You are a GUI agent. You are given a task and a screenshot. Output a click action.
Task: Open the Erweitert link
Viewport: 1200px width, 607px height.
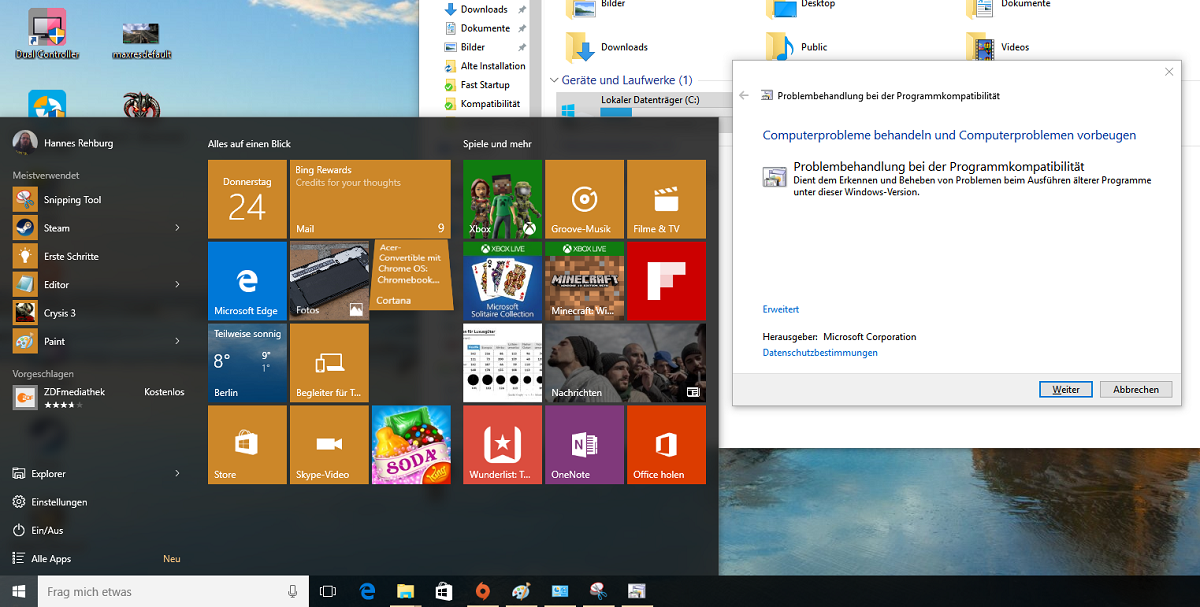781,310
